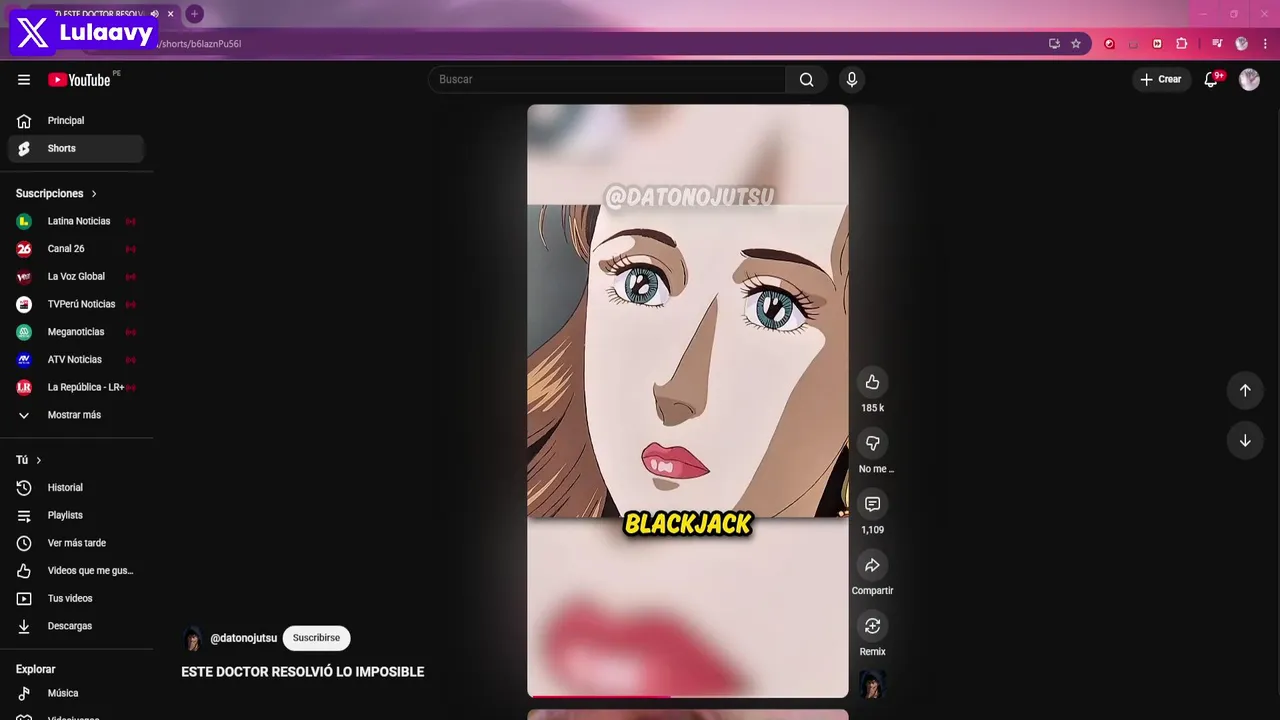Subscribe with the Suscribirse button

316,638
